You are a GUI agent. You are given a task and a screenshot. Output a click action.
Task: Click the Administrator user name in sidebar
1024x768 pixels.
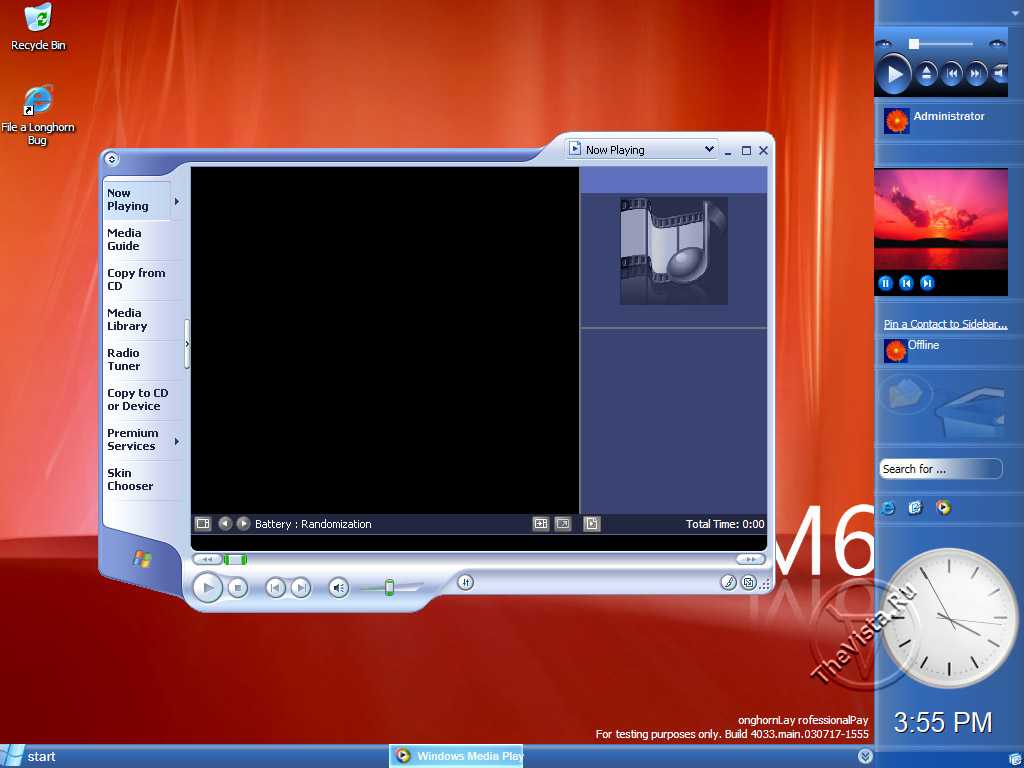(x=948, y=116)
